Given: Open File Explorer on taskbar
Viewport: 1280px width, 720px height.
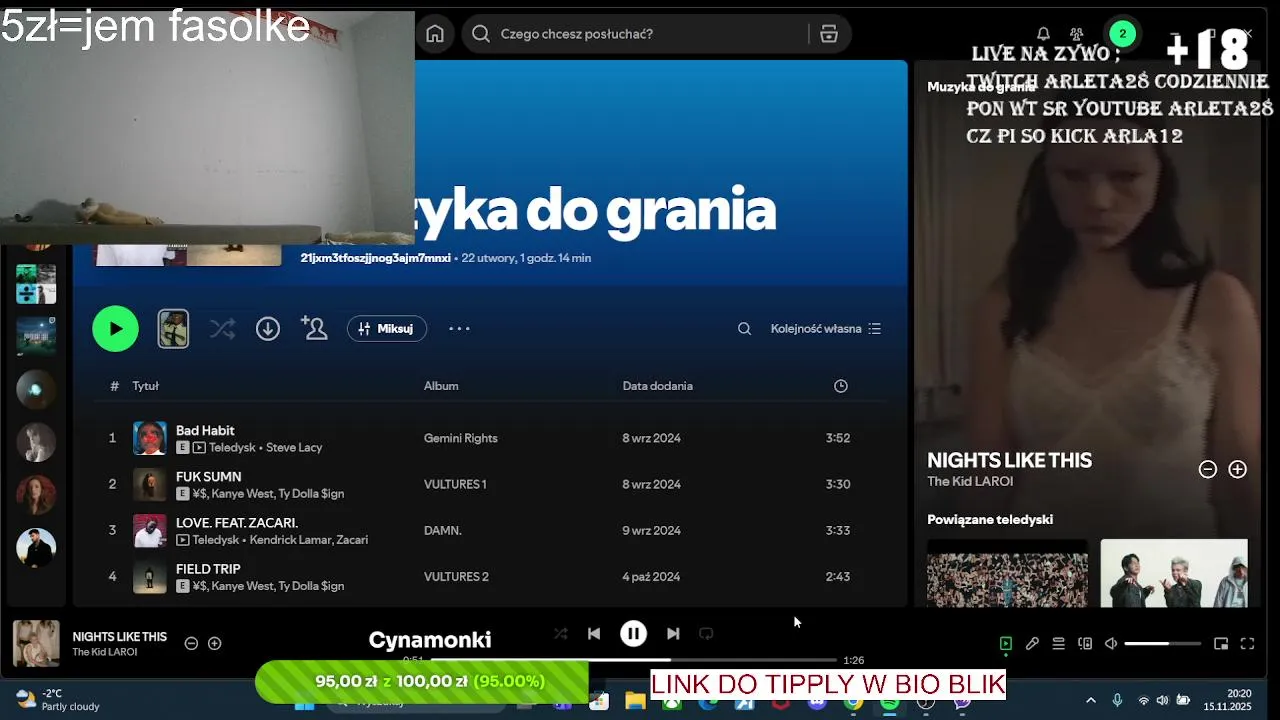Looking at the screenshot, I should [635, 702].
